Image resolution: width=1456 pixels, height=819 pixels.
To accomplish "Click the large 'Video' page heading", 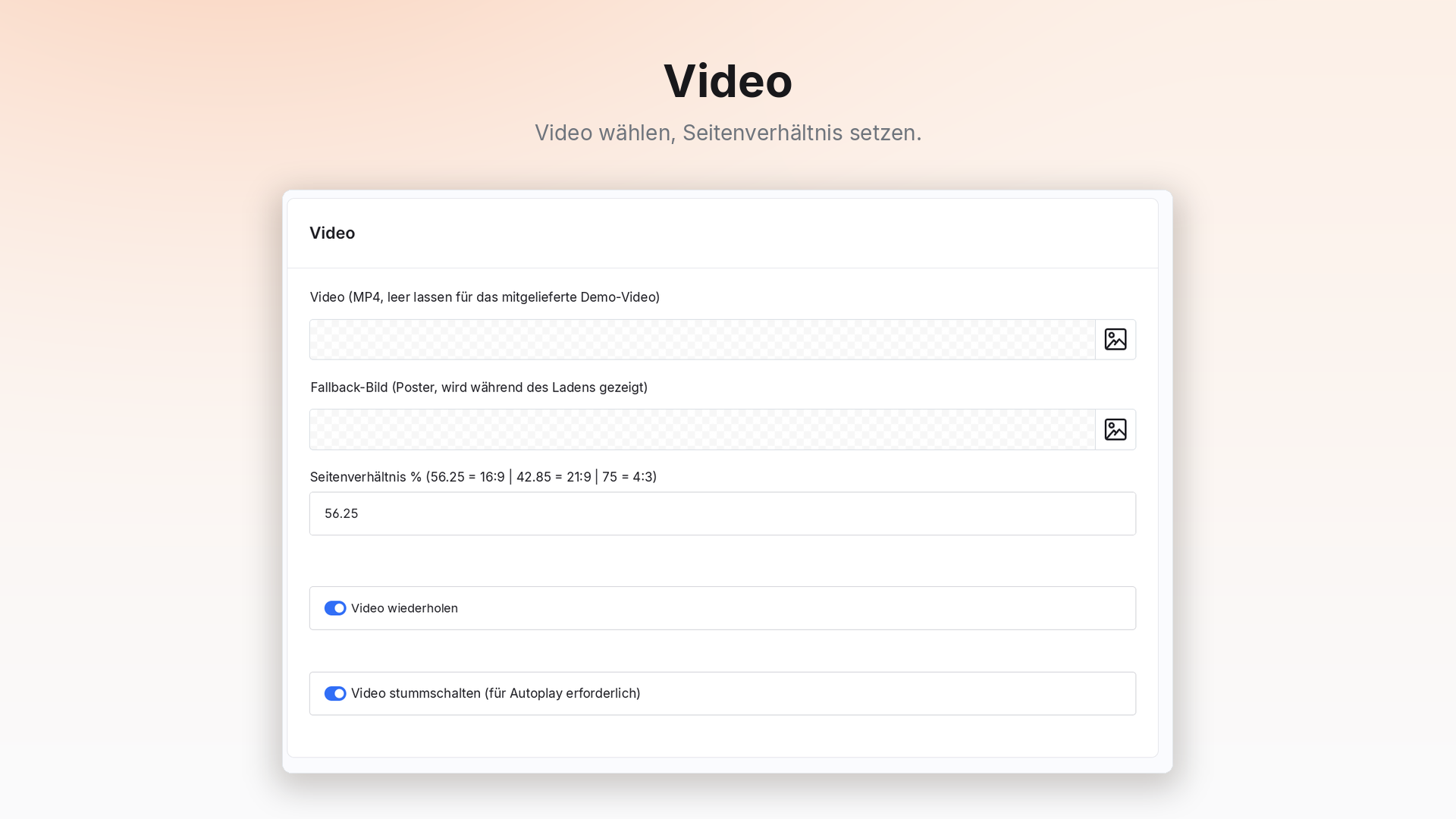I will (728, 80).
